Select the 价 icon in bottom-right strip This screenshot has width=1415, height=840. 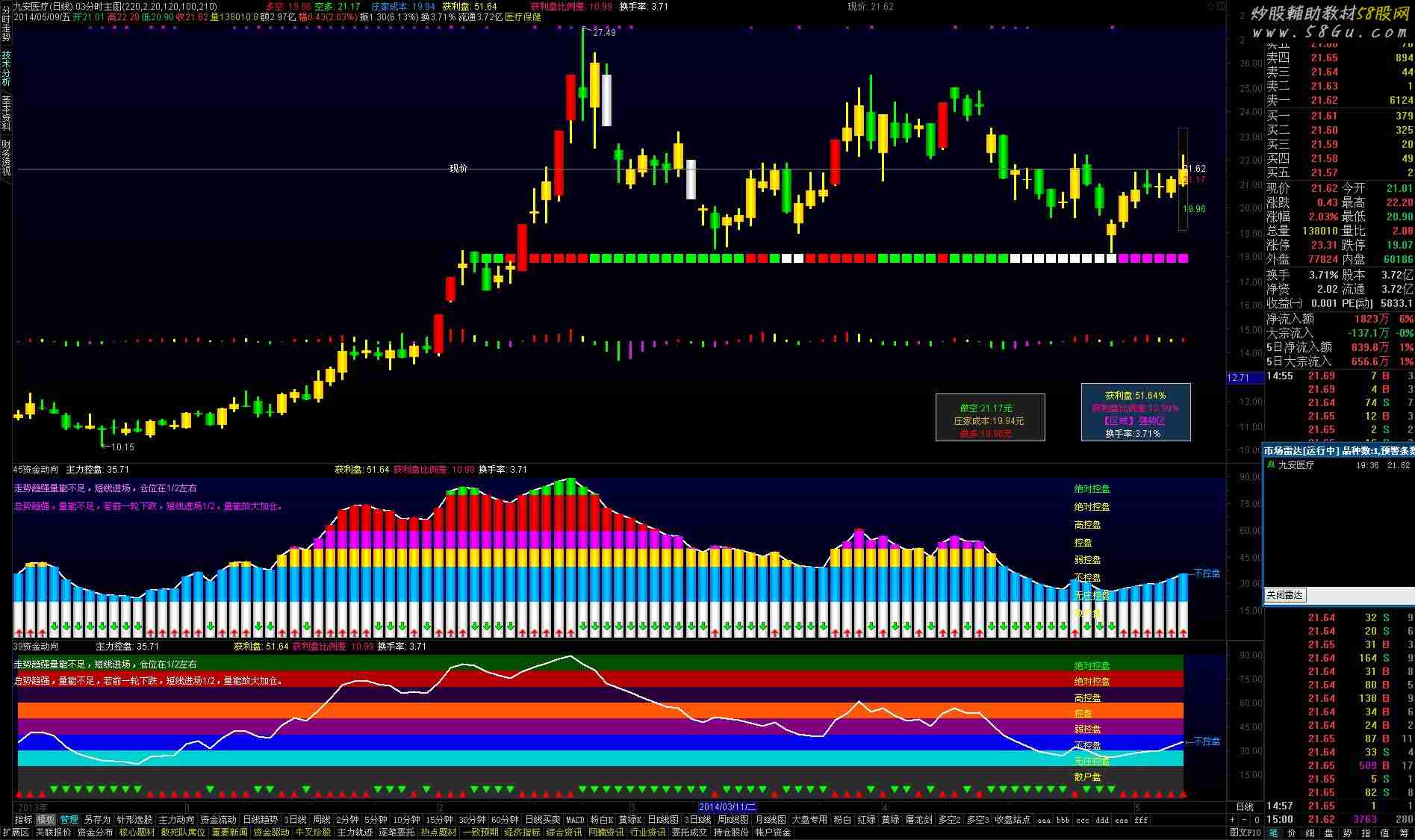pos(1293,833)
